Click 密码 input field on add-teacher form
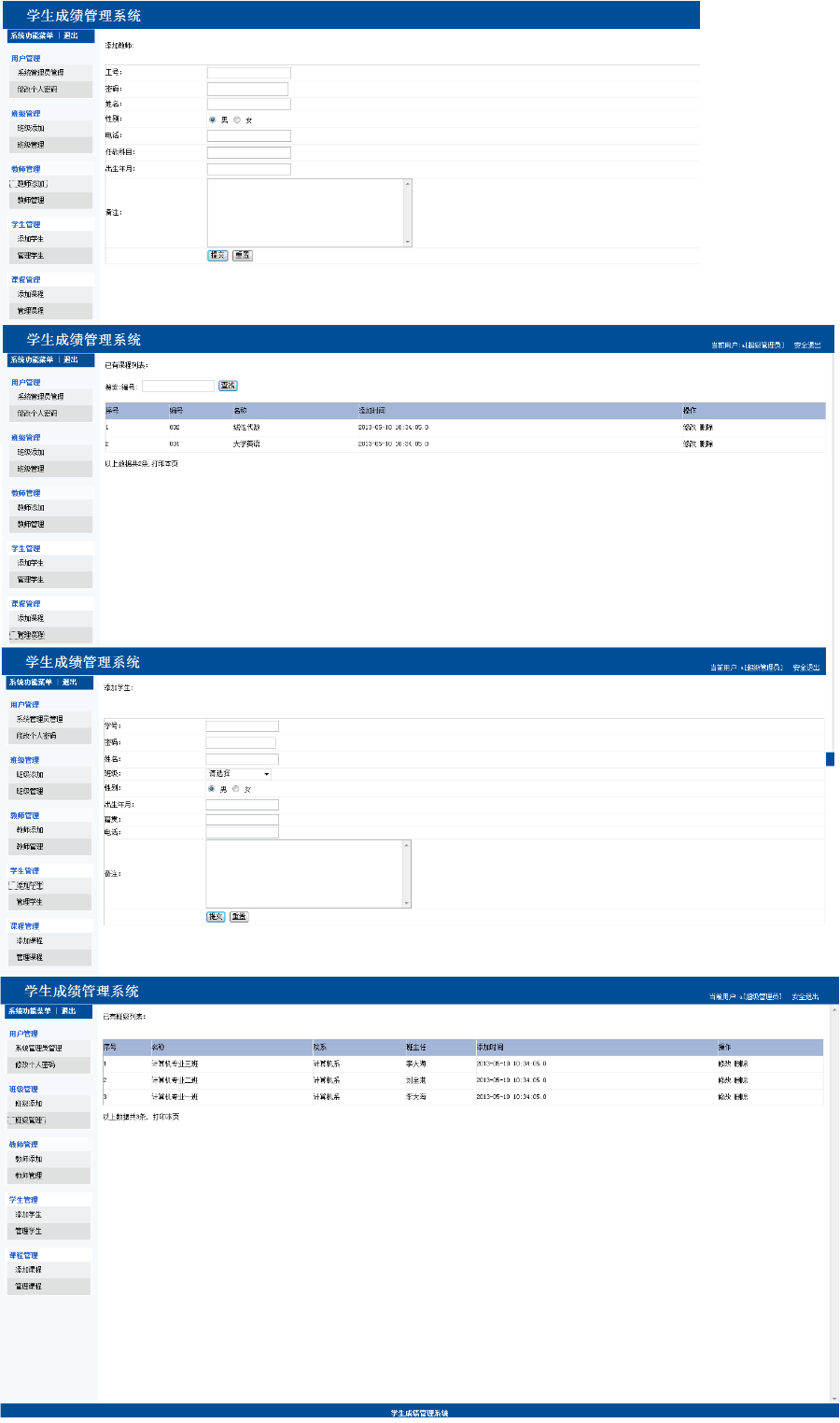 pyautogui.click(x=248, y=90)
